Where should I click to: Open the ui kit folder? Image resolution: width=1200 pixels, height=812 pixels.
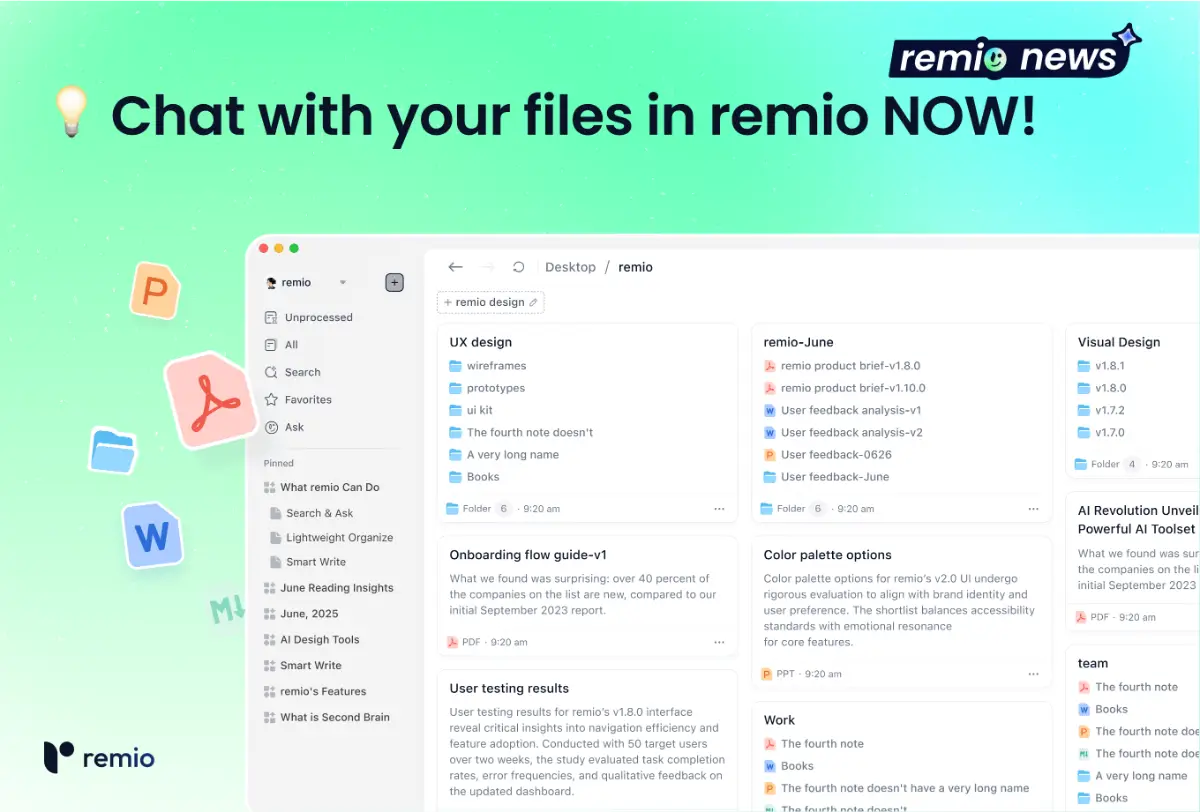(479, 410)
